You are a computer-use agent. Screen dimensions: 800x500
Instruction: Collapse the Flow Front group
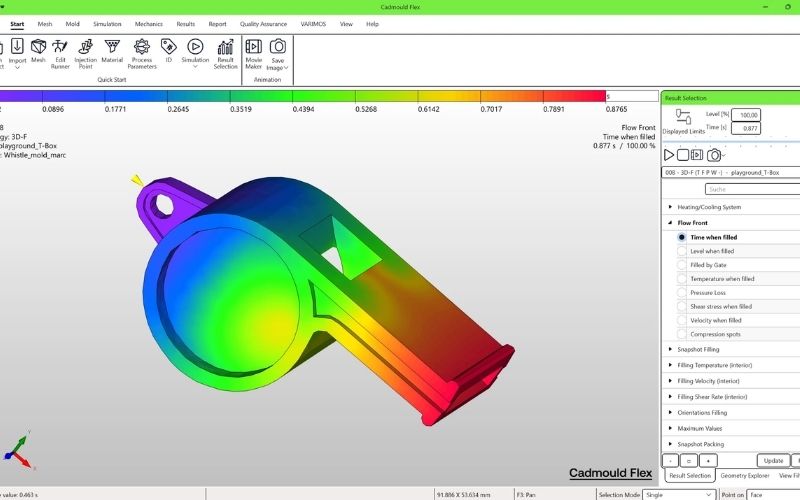(x=670, y=222)
